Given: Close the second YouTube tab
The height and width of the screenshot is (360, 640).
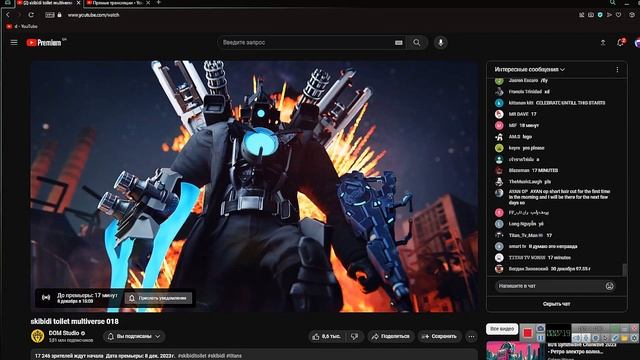Looking at the screenshot, I should pos(148,3).
